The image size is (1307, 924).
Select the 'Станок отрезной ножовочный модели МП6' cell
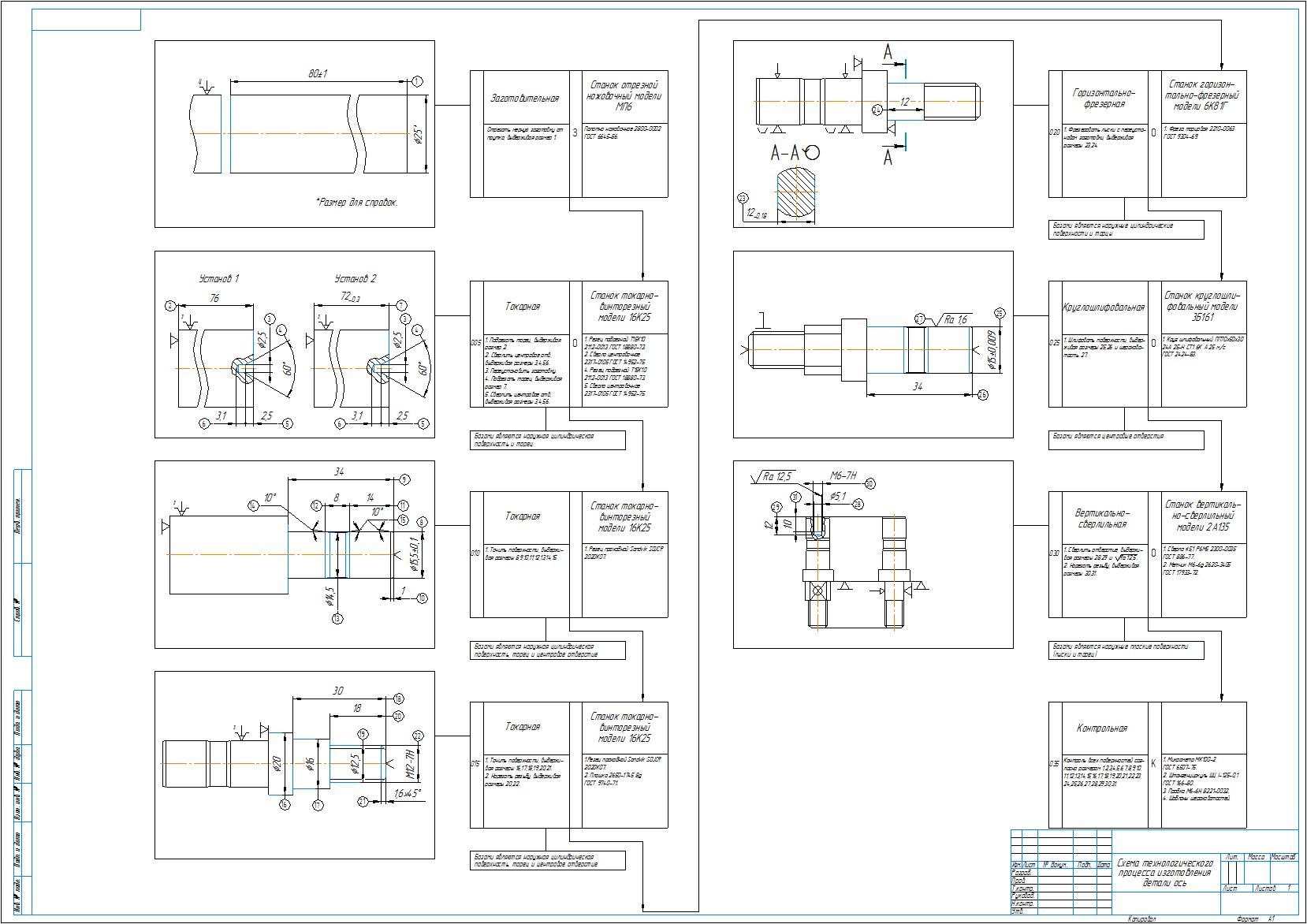coord(624,95)
